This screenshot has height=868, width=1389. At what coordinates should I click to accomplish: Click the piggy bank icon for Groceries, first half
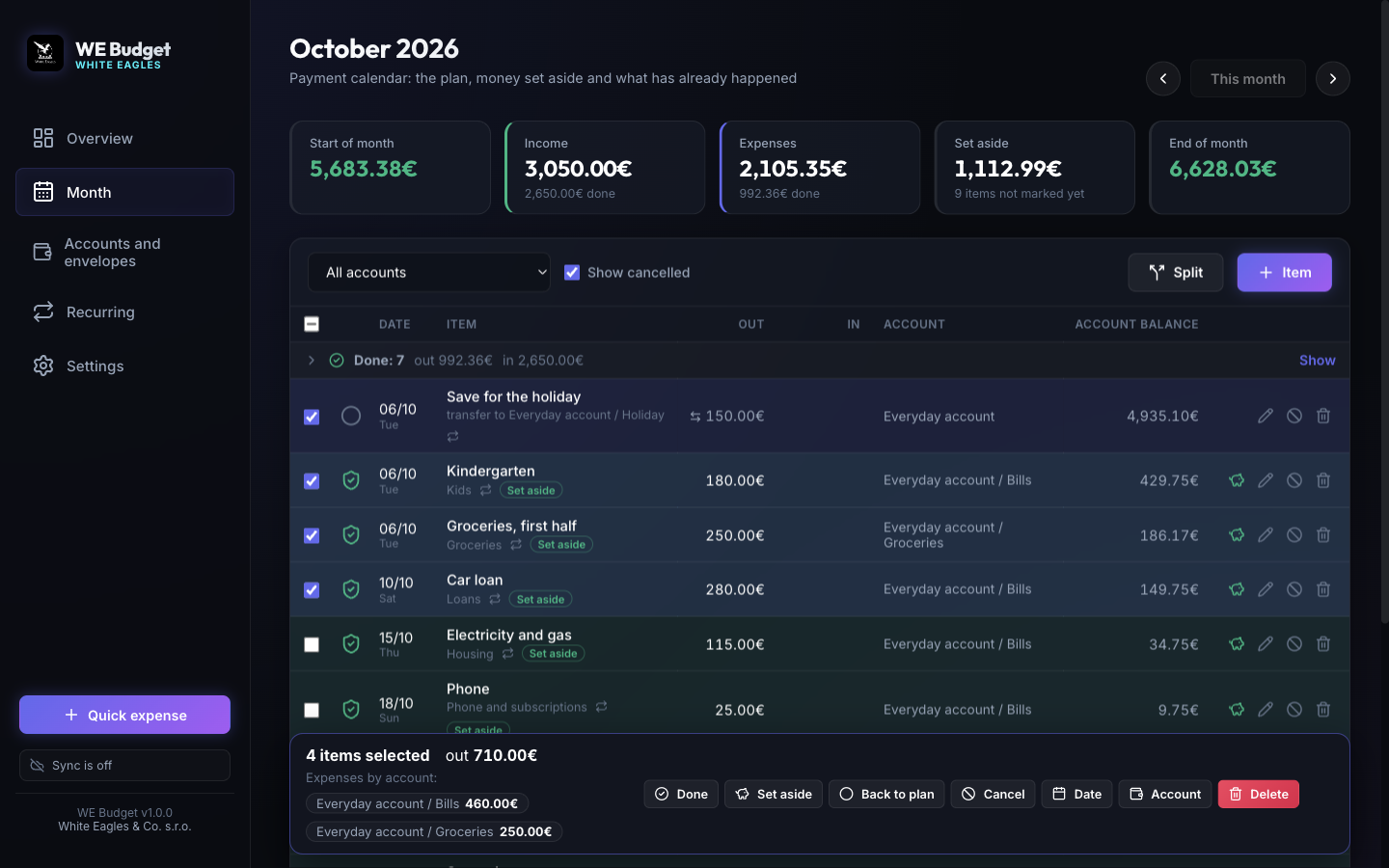(x=1237, y=535)
